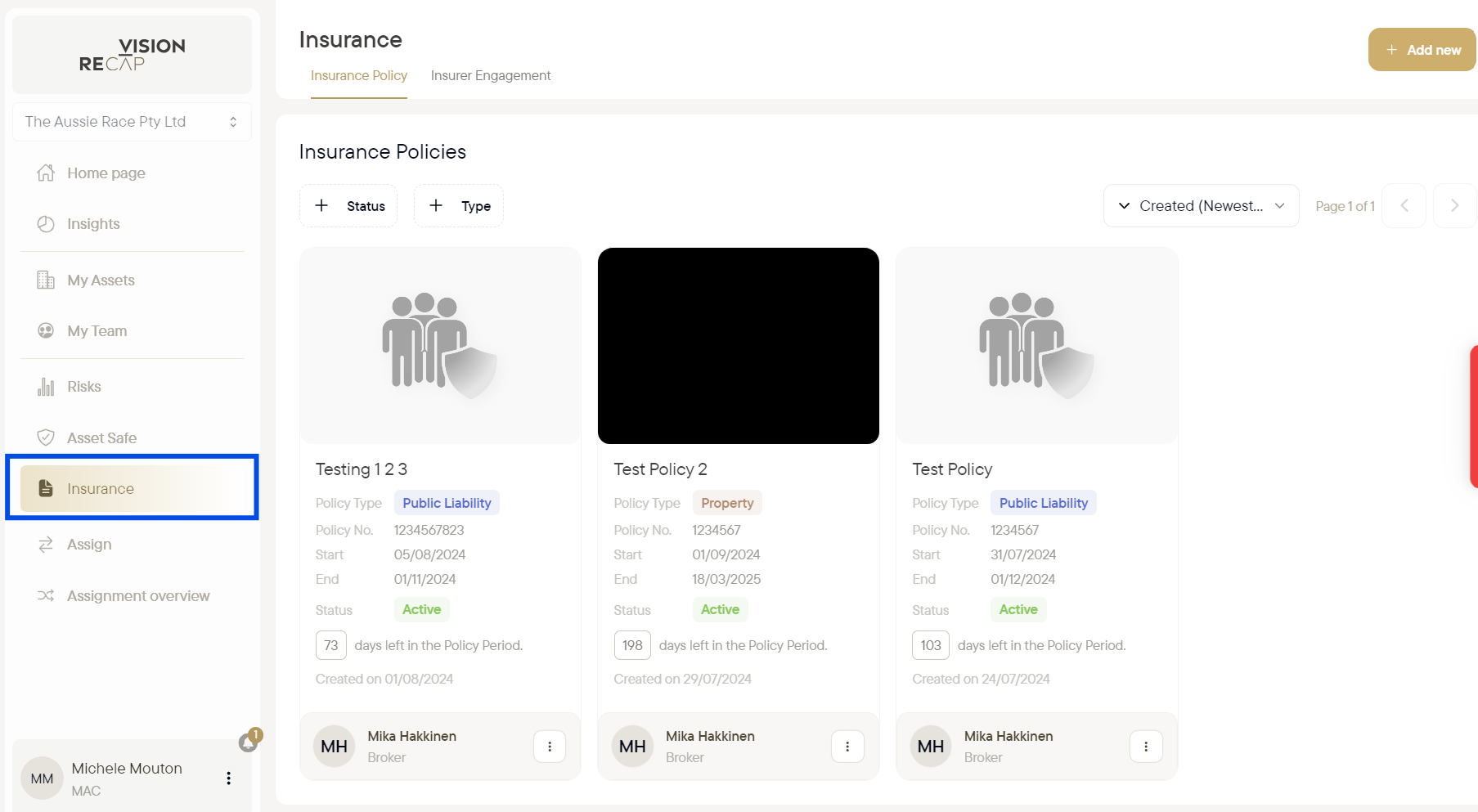Image resolution: width=1478 pixels, height=812 pixels.
Task: Click the Insurance document icon in sidebar
Action: point(46,488)
